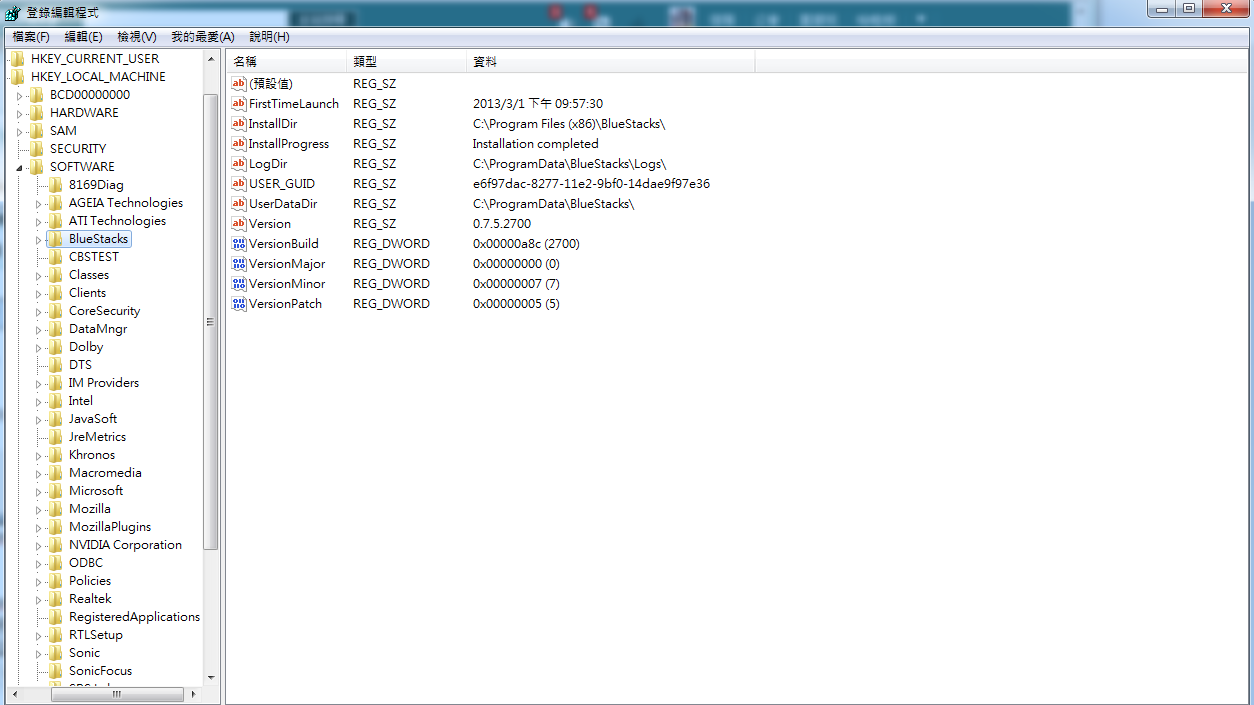Viewport: 1254px width, 705px height.
Task: Expand the Mozilla key
Action: tap(38, 509)
